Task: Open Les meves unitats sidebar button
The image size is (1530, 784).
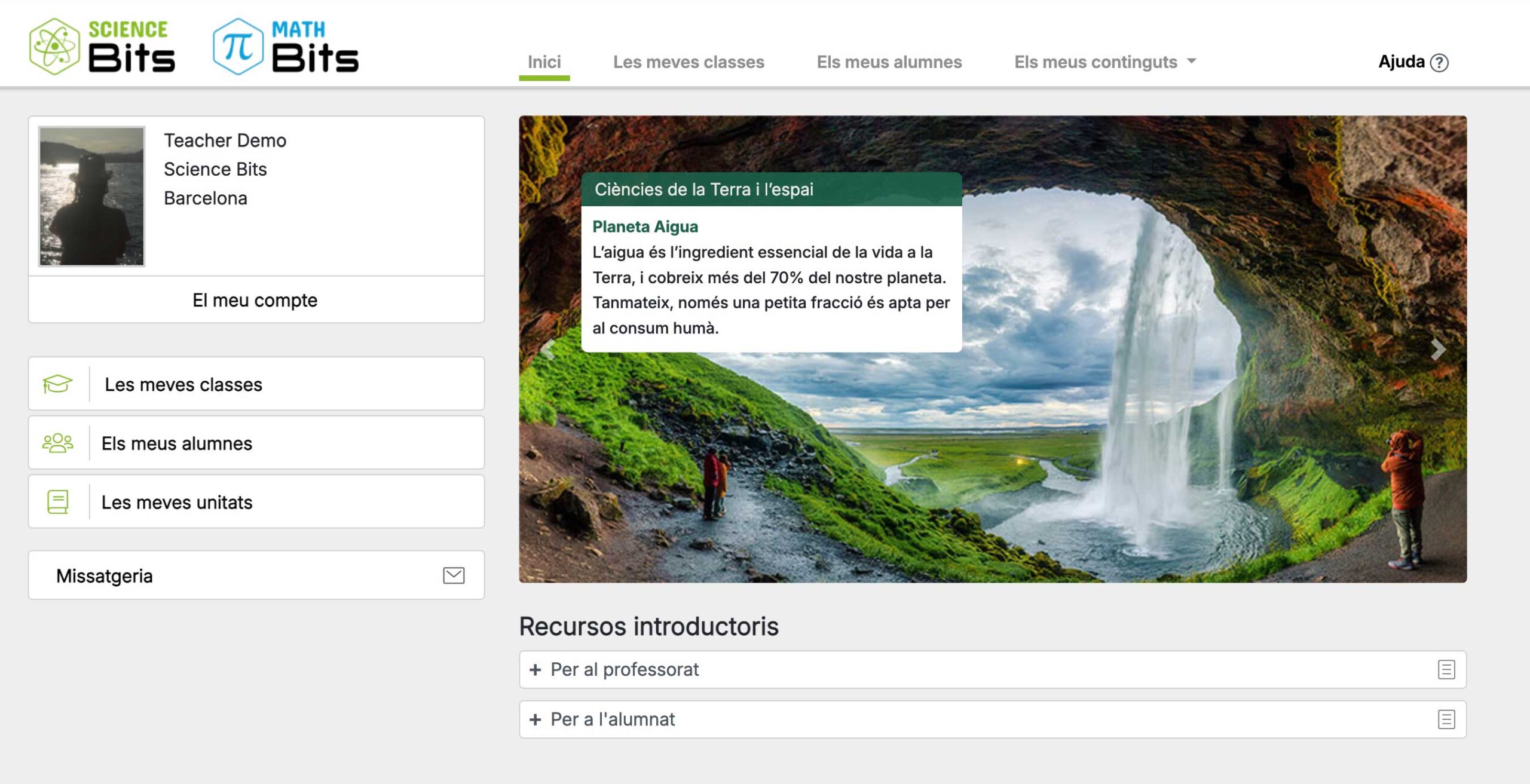Action: [256, 502]
